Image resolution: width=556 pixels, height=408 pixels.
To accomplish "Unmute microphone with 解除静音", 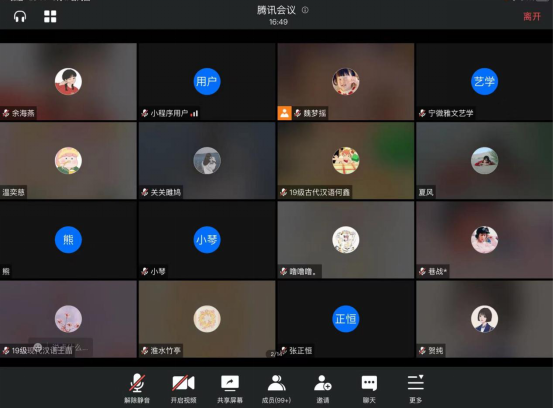I will (x=137, y=388).
